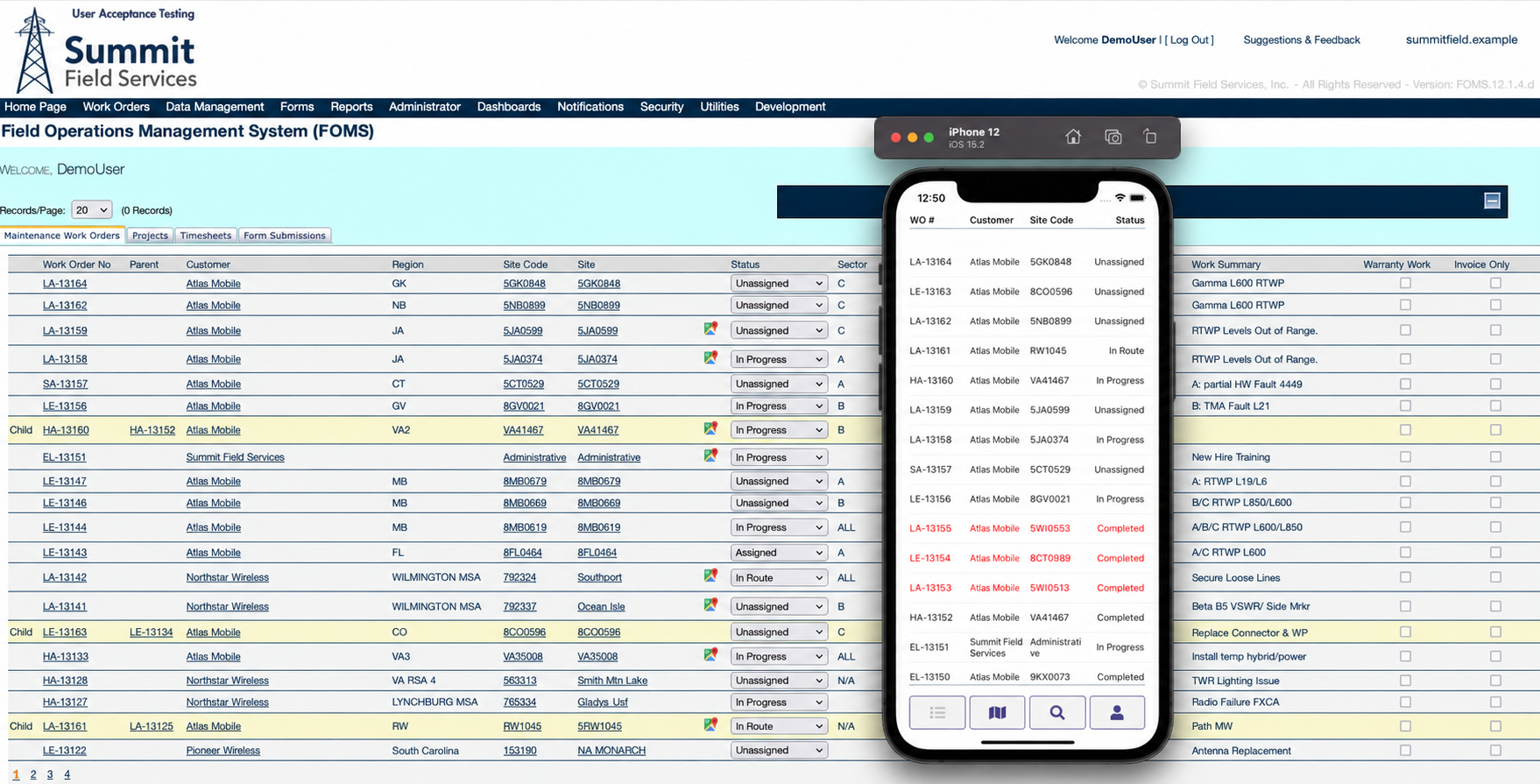Open the Form Submissions tab
The height and width of the screenshot is (784, 1540).
[285, 236]
